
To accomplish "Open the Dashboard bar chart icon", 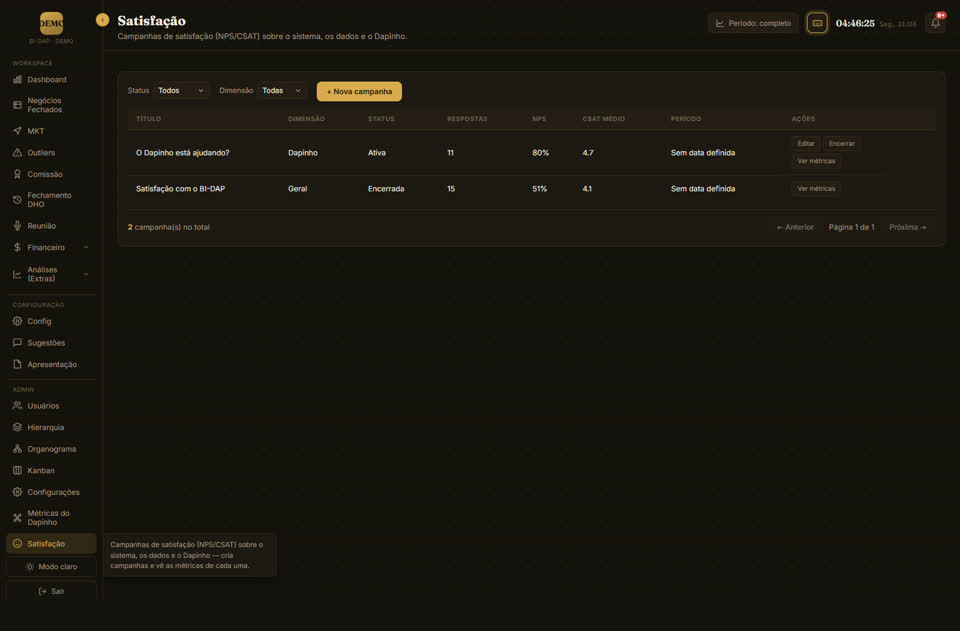I will [17, 80].
